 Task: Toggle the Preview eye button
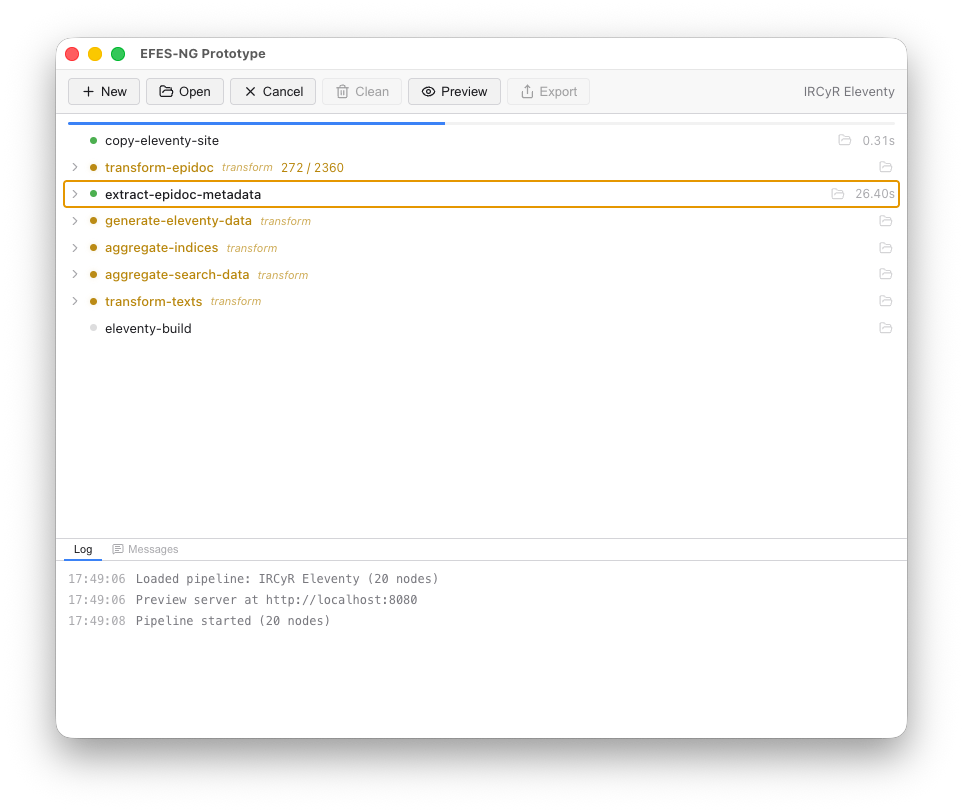coord(454,92)
